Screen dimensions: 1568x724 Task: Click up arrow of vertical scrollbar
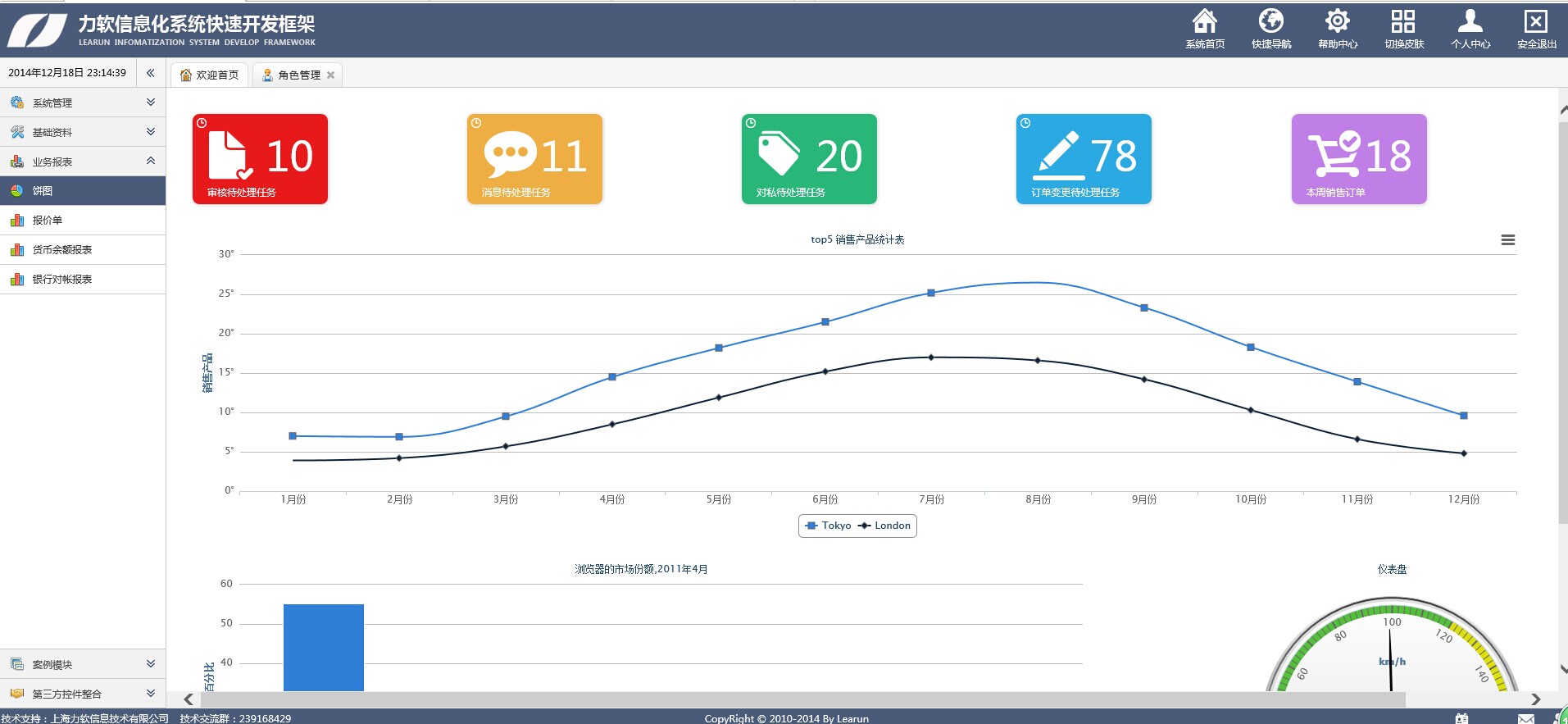pyautogui.click(x=1563, y=110)
